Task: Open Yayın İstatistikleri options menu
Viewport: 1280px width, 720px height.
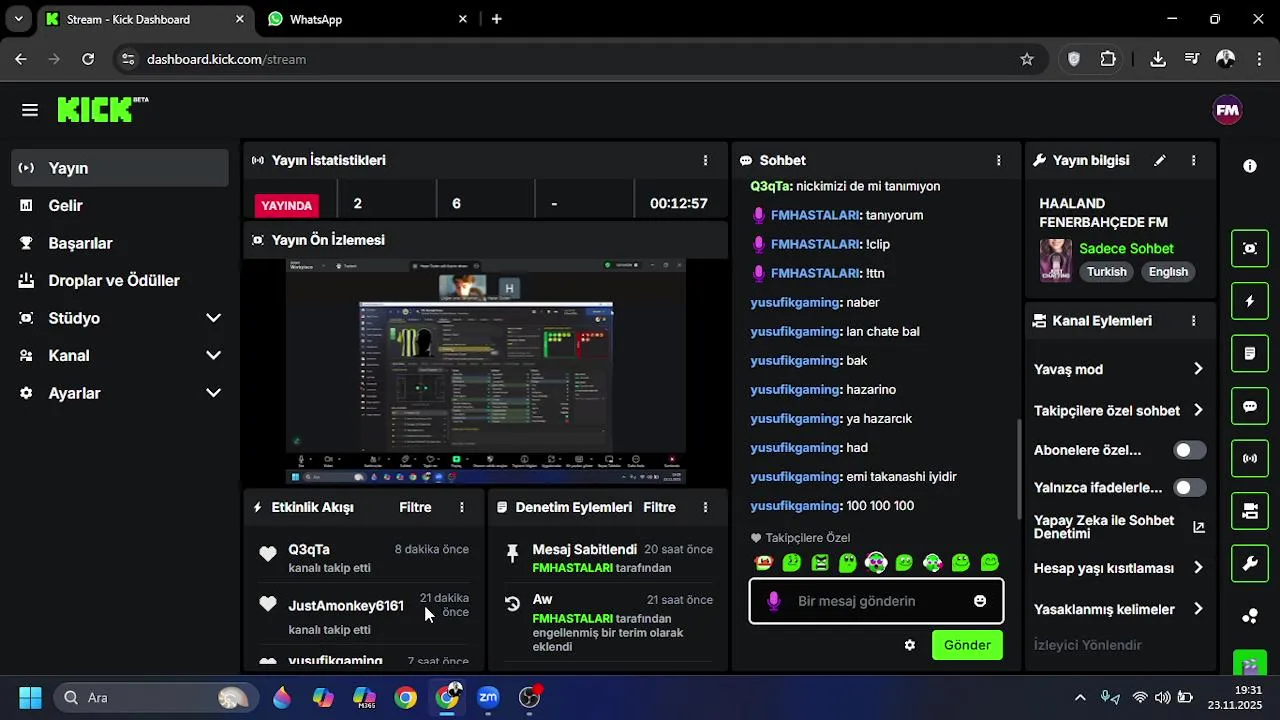Action: (705, 160)
